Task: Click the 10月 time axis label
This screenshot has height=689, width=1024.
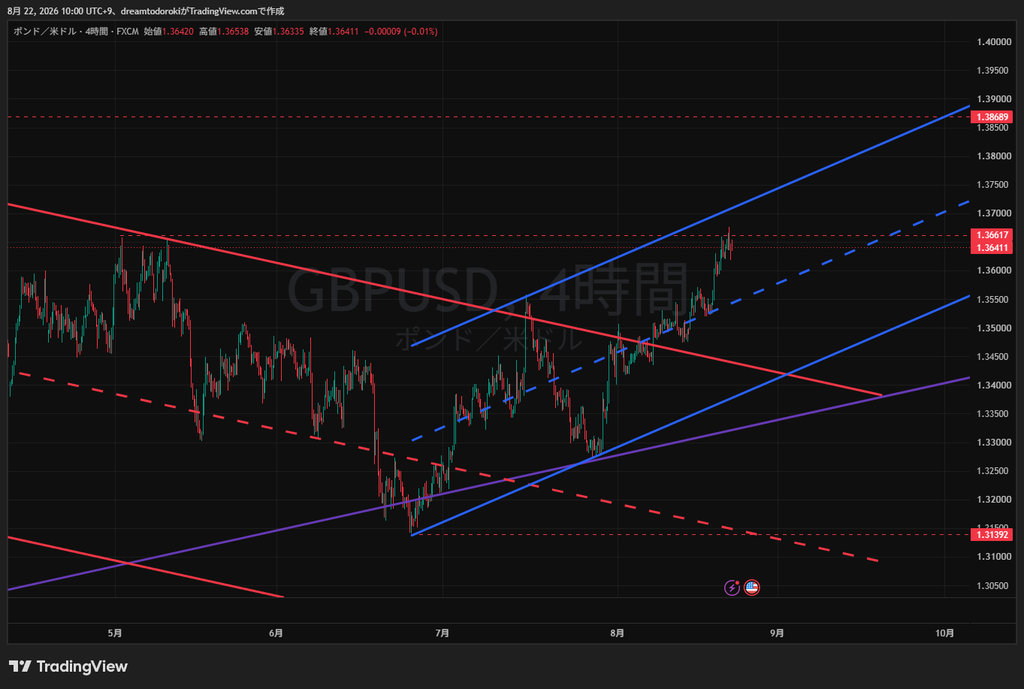Action: pos(944,633)
